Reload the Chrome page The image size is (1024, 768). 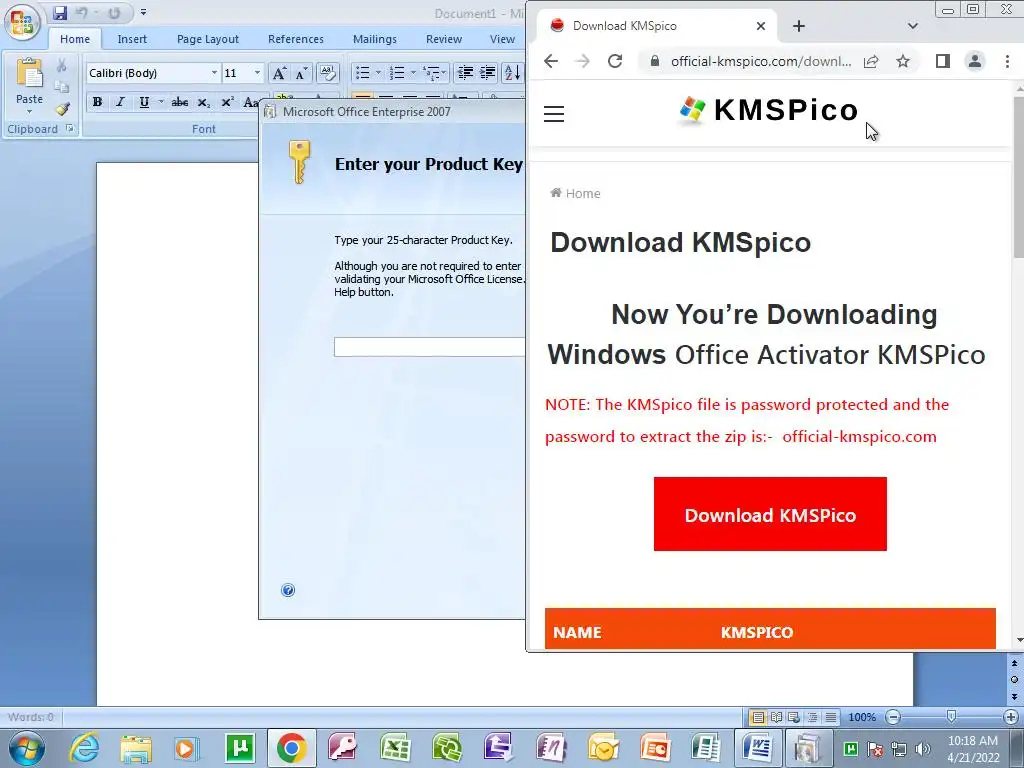click(x=615, y=61)
